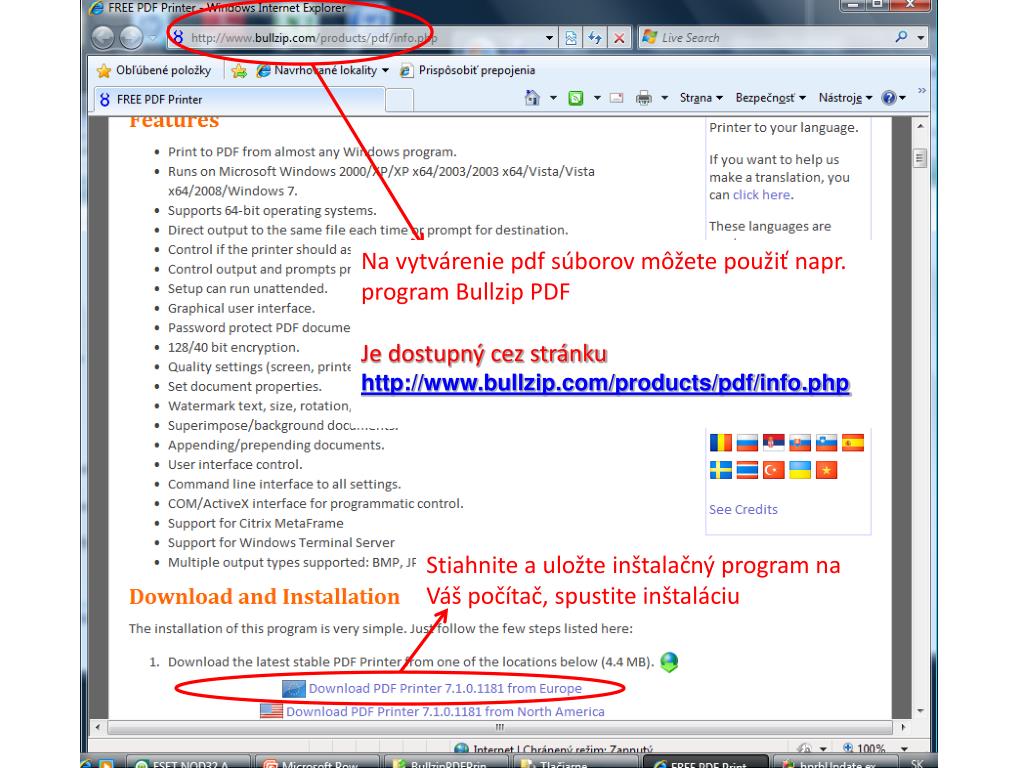Click the vertical scrollbar up arrow
The height and width of the screenshot is (768, 1024).
920,125
